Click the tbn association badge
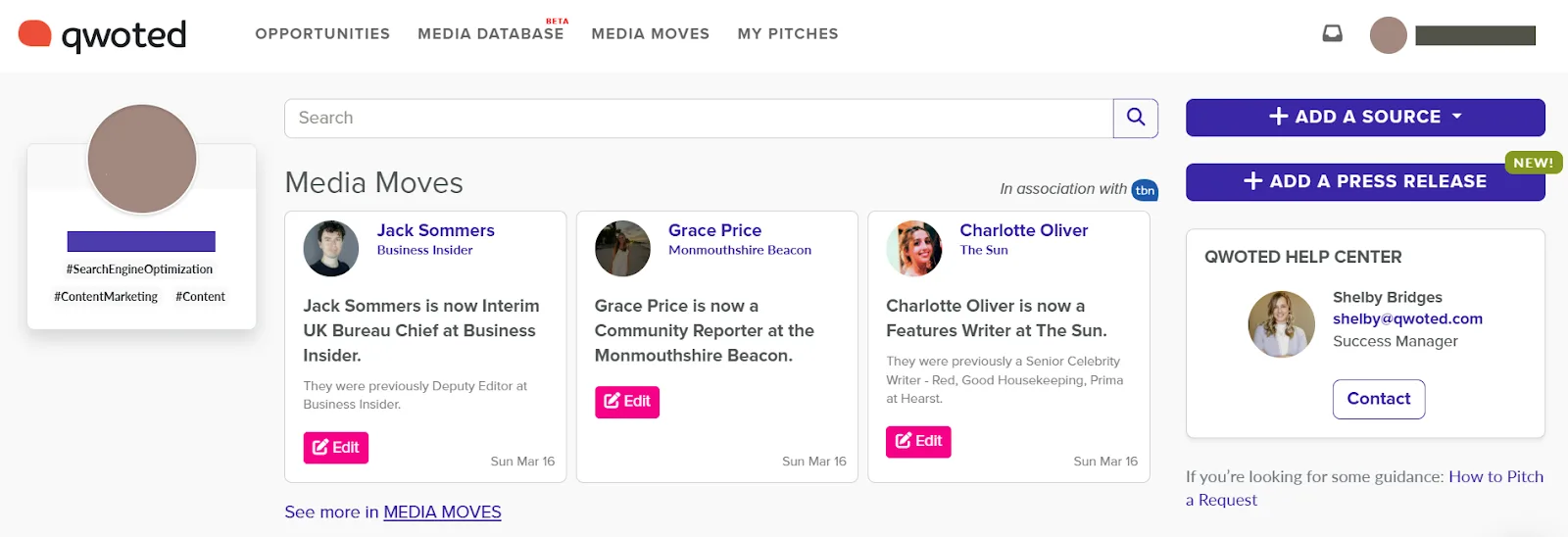 tap(1145, 190)
